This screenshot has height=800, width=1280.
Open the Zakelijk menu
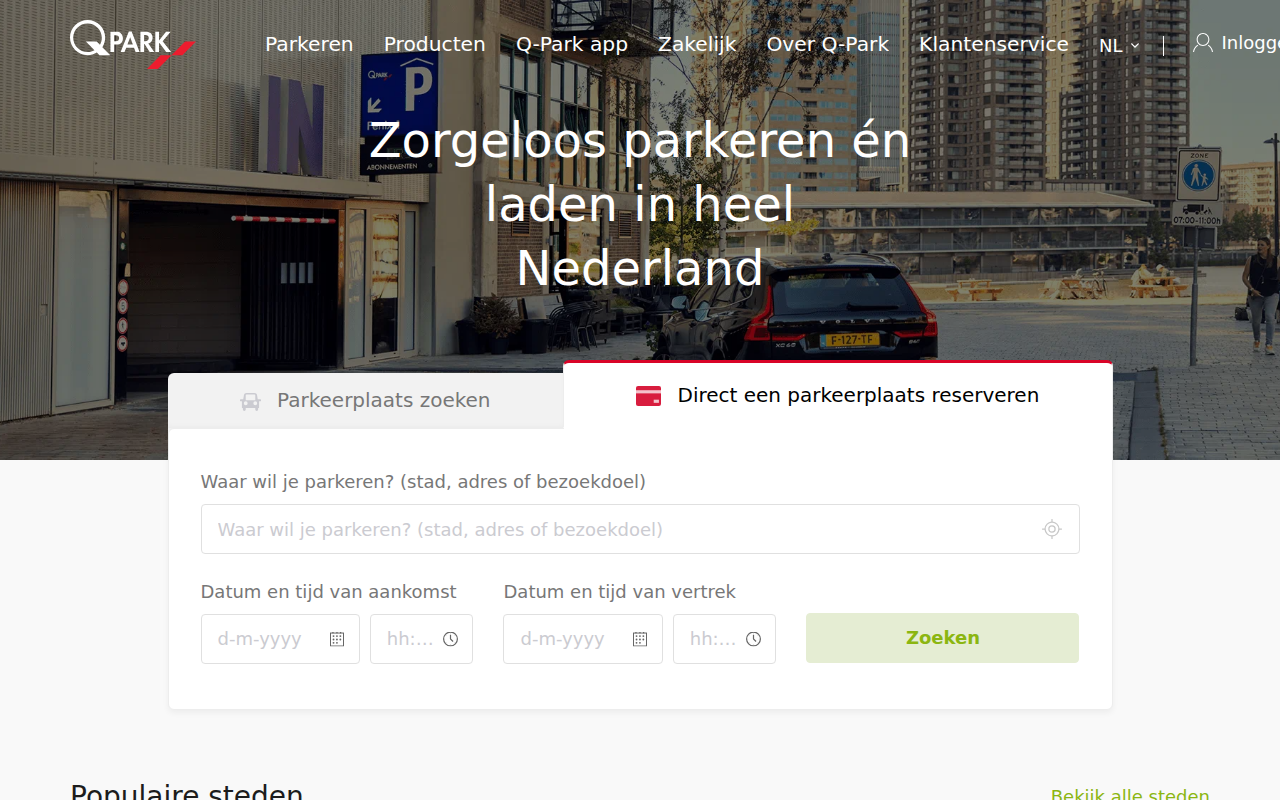click(x=697, y=44)
